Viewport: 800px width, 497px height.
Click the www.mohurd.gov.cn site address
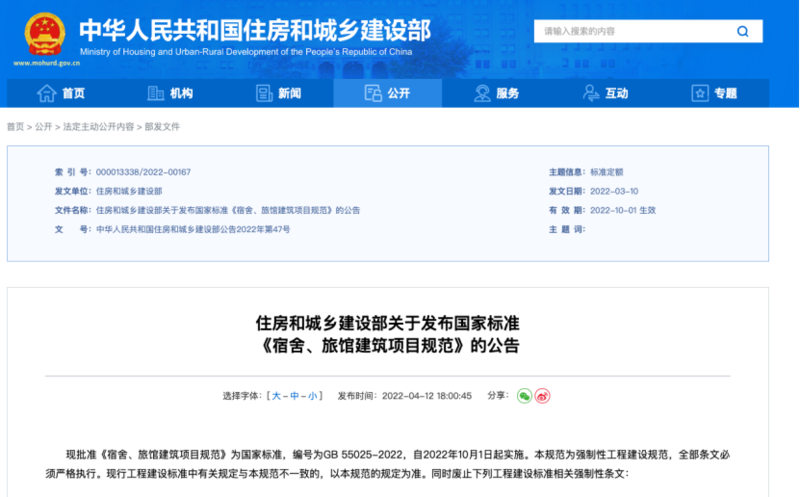pyautogui.click(x=46, y=63)
